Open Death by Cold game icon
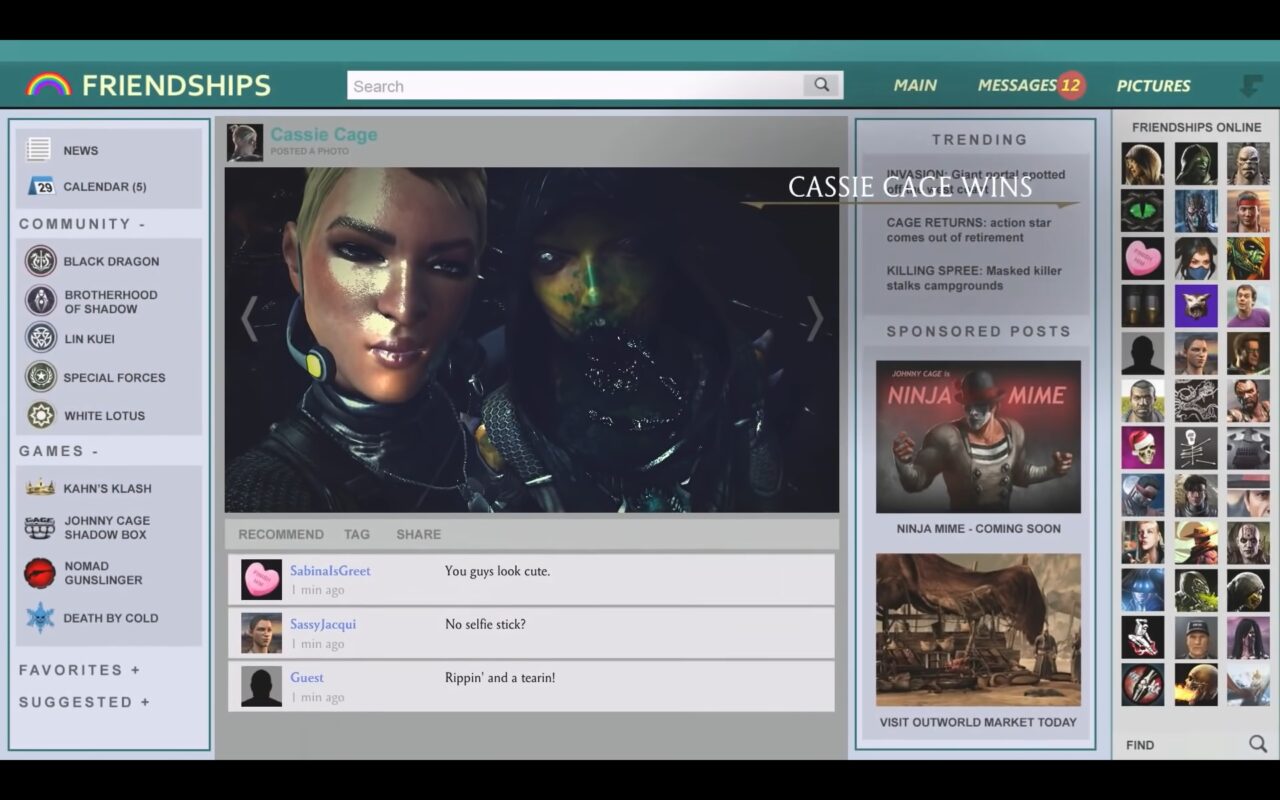Screen dimensions: 1280x800 click(x=40, y=618)
